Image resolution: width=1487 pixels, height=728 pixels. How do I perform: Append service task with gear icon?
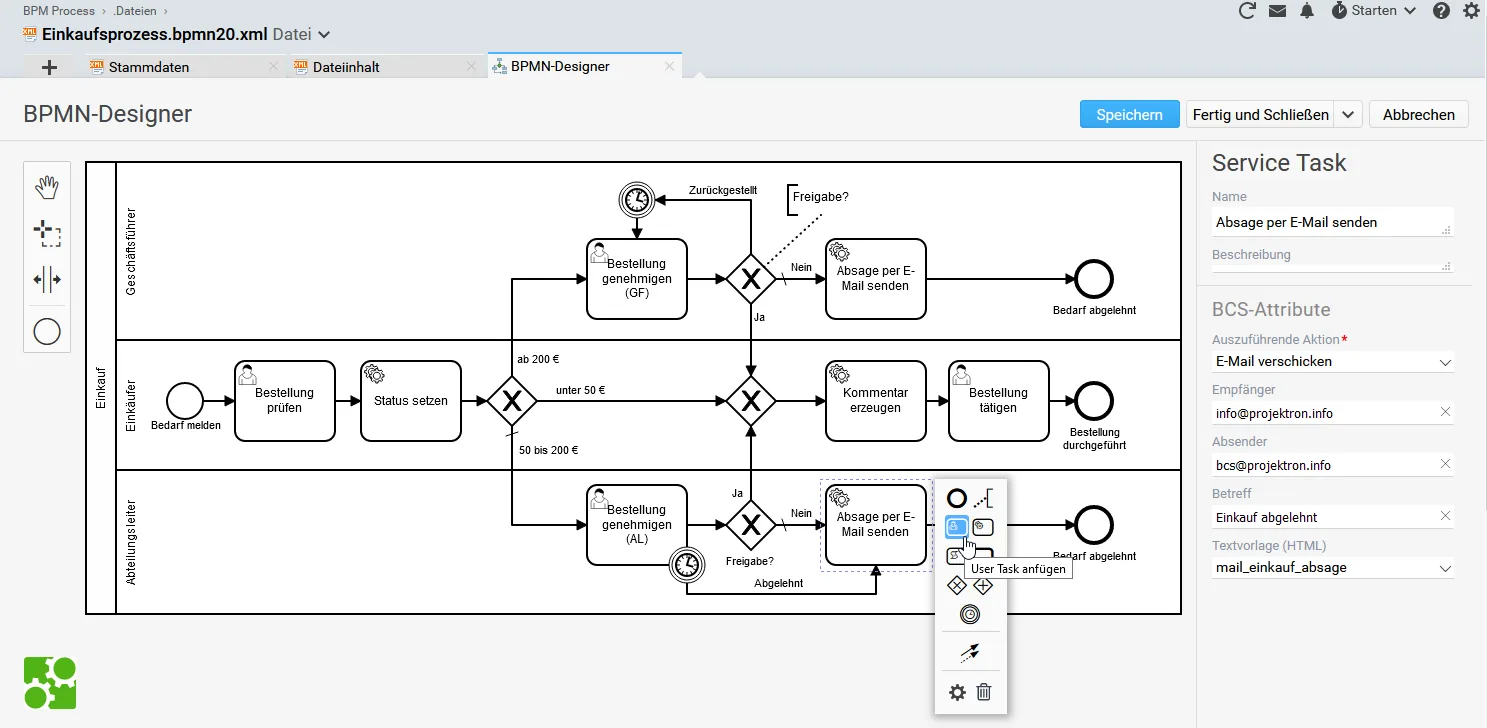(x=983, y=526)
